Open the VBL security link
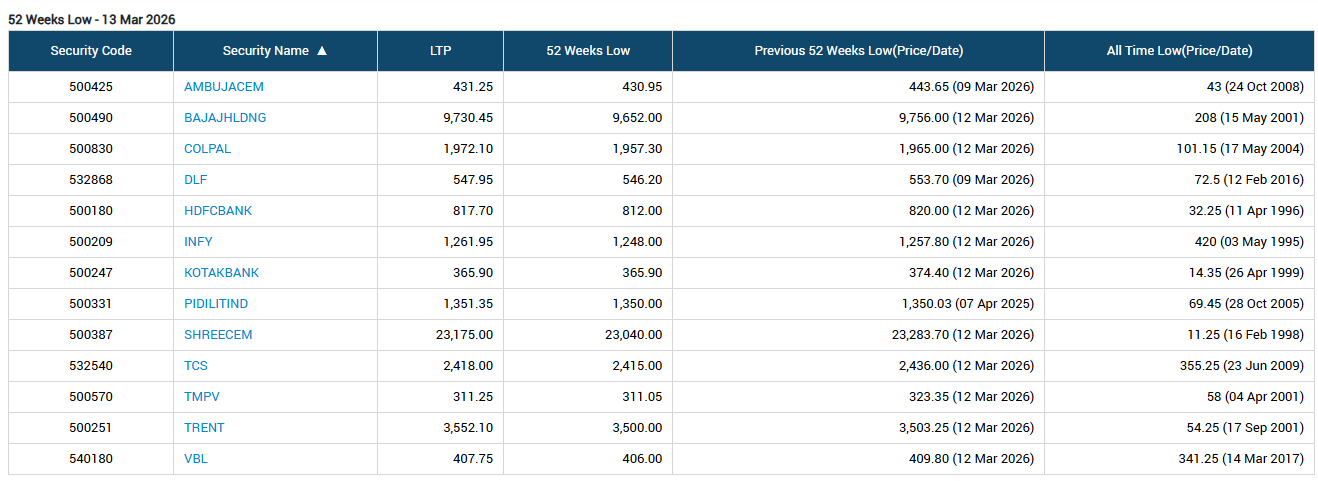 (x=196, y=459)
